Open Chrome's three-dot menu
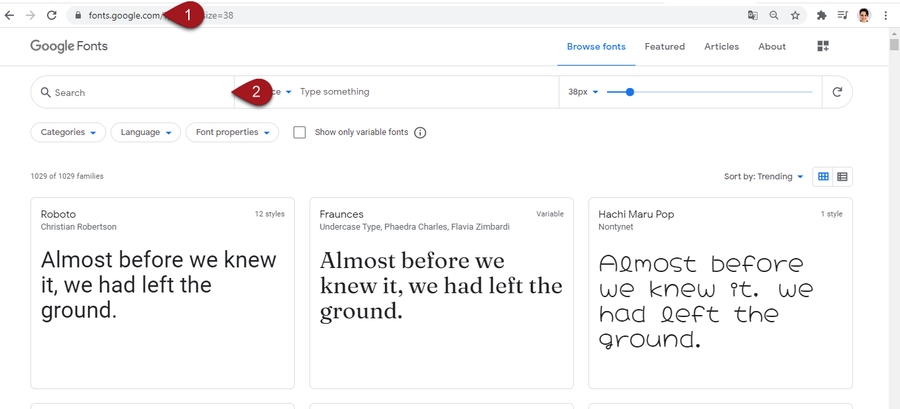This screenshot has height=409, width=900. coord(885,16)
